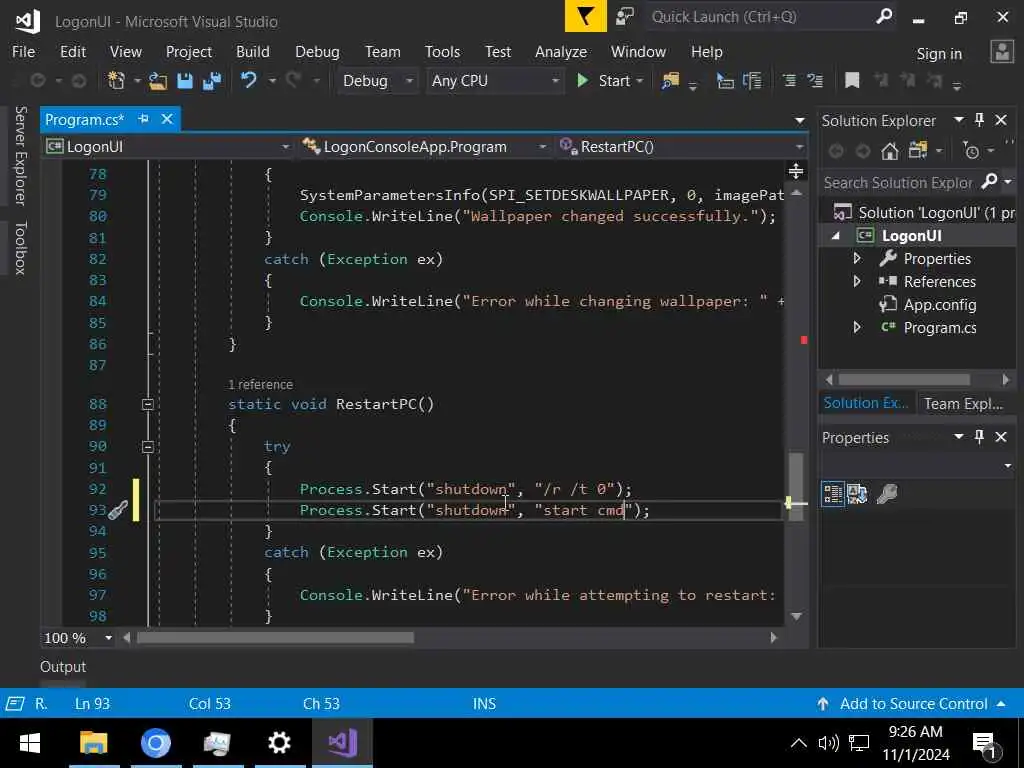1024x768 pixels.
Task: Open the Action Center notification icon
Action: point(985,743)
